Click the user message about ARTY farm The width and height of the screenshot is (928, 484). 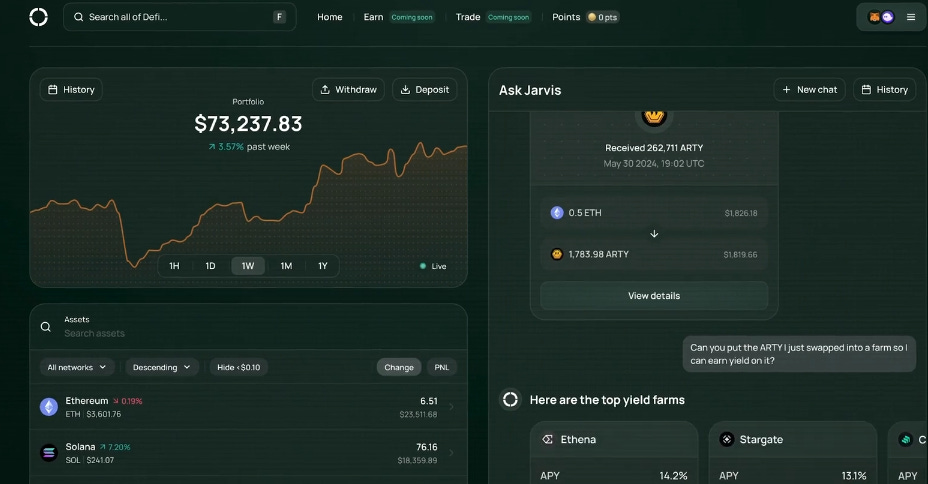[799, 354]
